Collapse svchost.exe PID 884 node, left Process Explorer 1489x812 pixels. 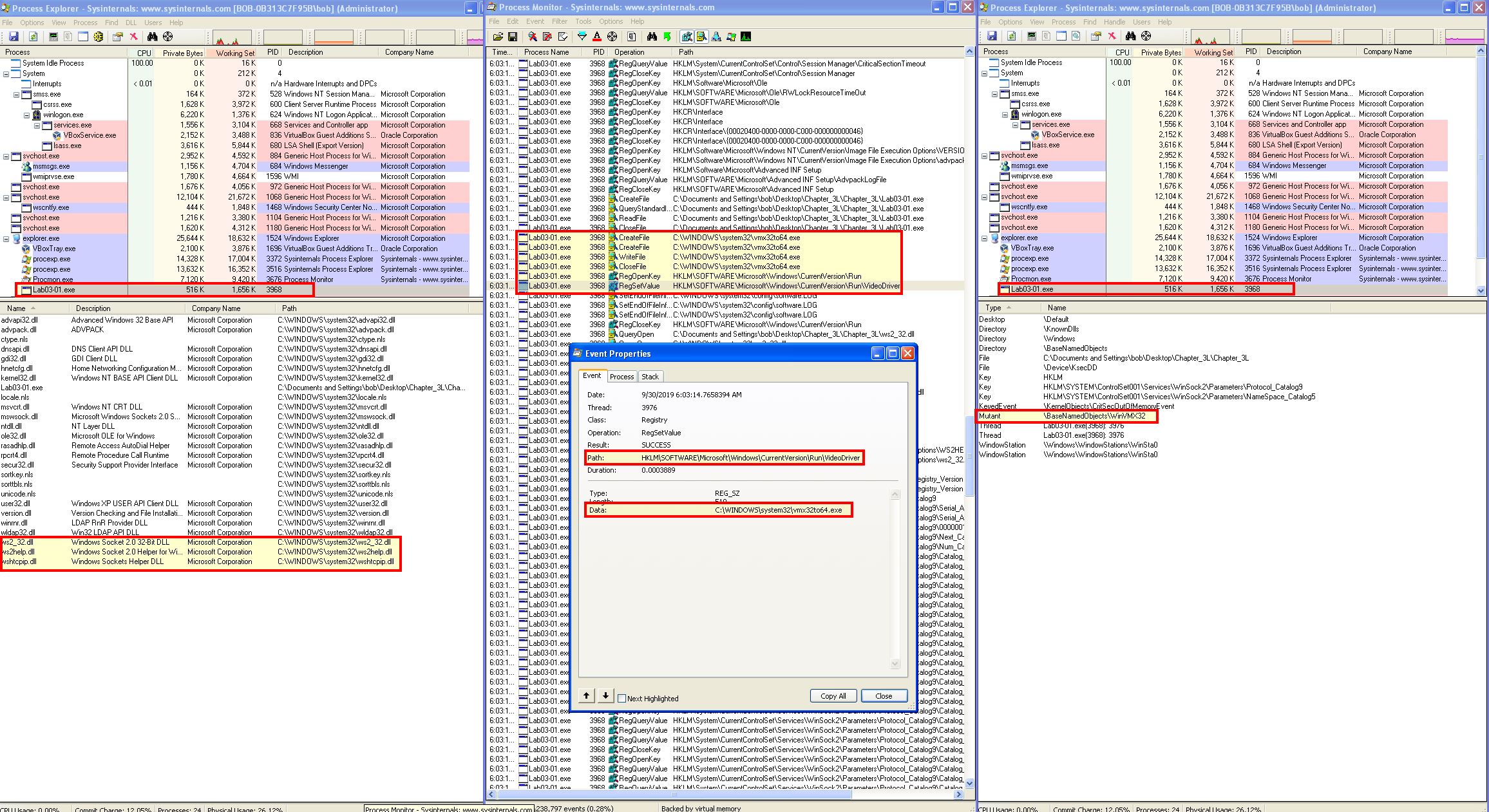6,156
